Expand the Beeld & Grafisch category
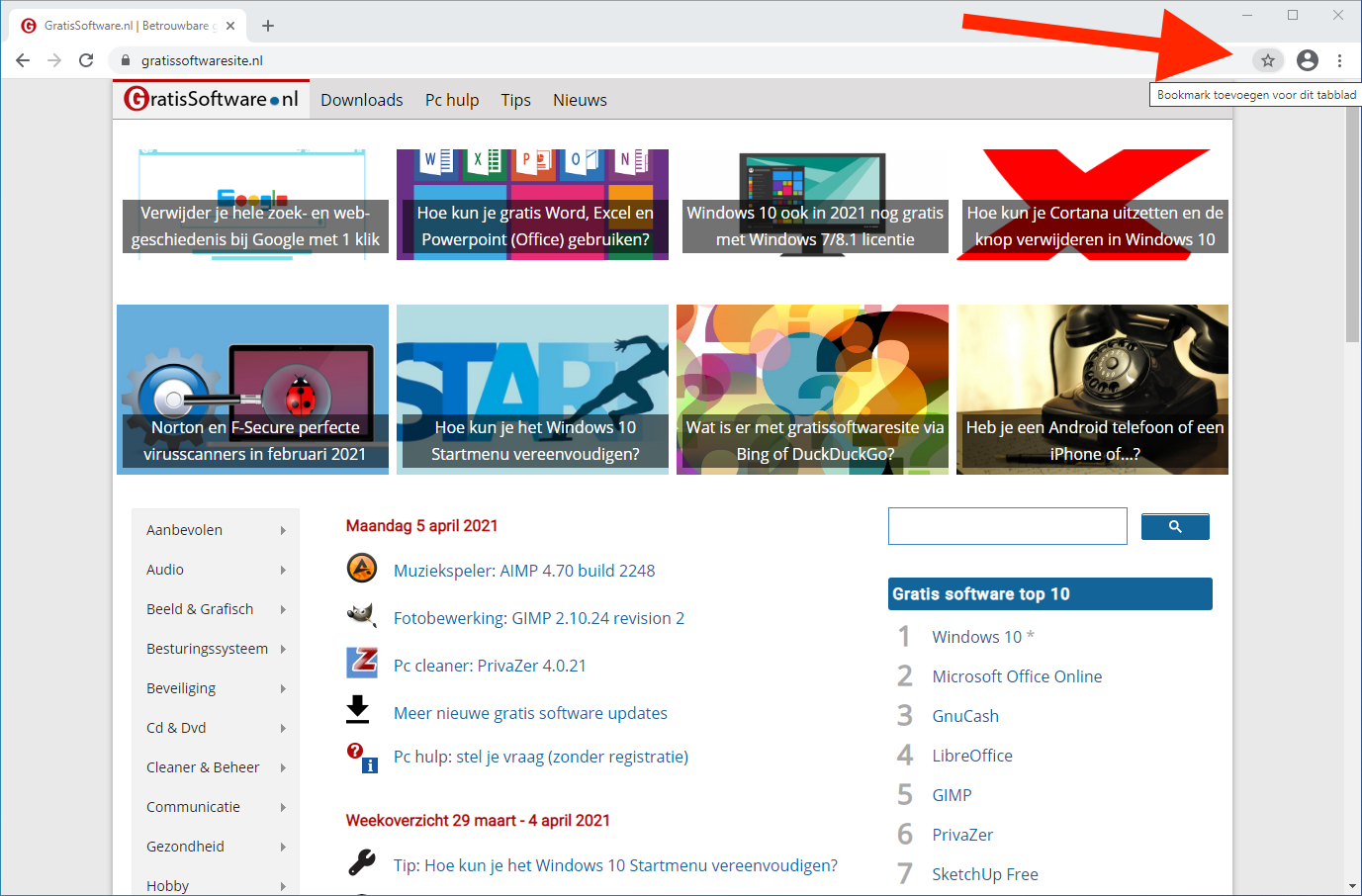The height and width of the screenshot is (896, 1362). 282,609
